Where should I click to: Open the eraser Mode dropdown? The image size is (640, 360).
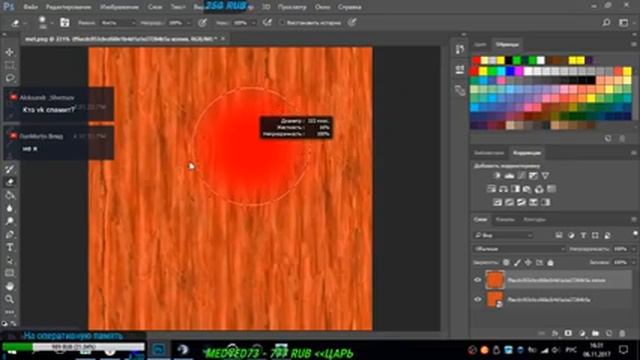pyautogui.click(x=118, y=23)
